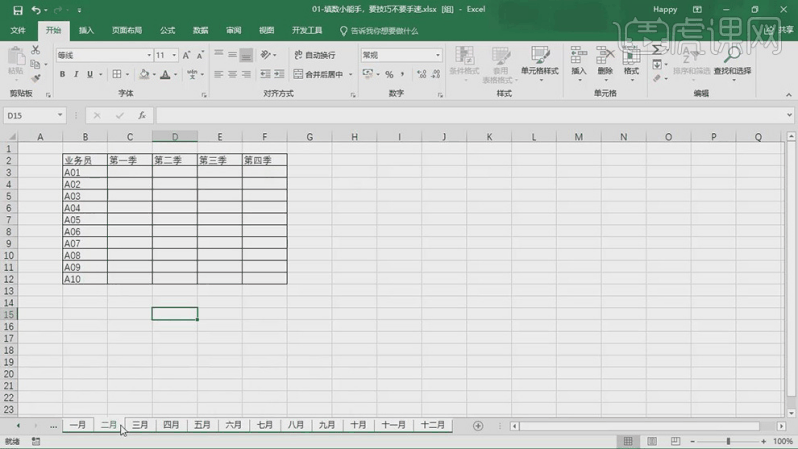Click the Name Box showing D15

coord(29,116)
